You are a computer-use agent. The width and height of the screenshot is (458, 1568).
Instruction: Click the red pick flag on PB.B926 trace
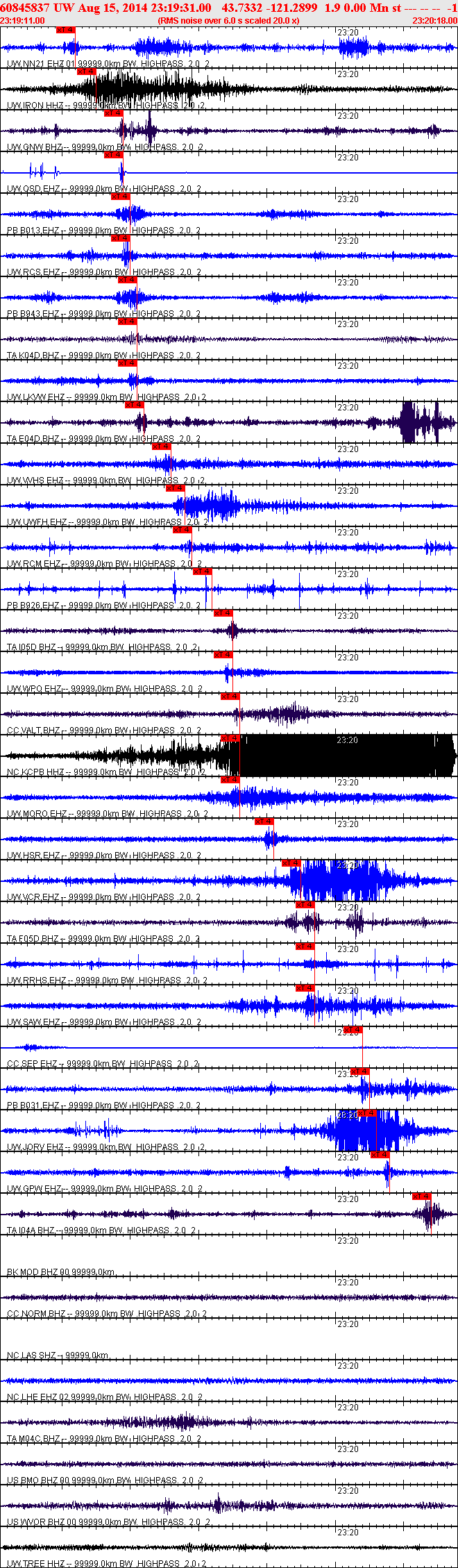tap(202, 572)
